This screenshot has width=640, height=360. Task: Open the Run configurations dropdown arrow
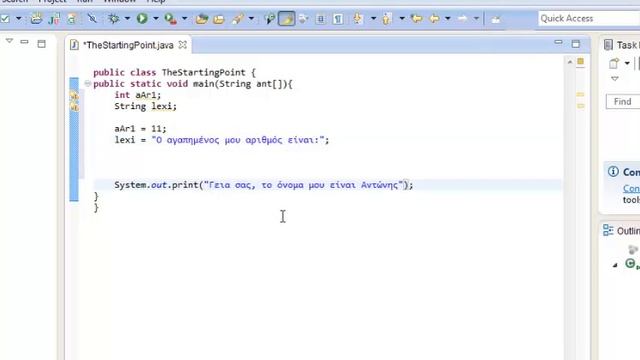point(156,18)
